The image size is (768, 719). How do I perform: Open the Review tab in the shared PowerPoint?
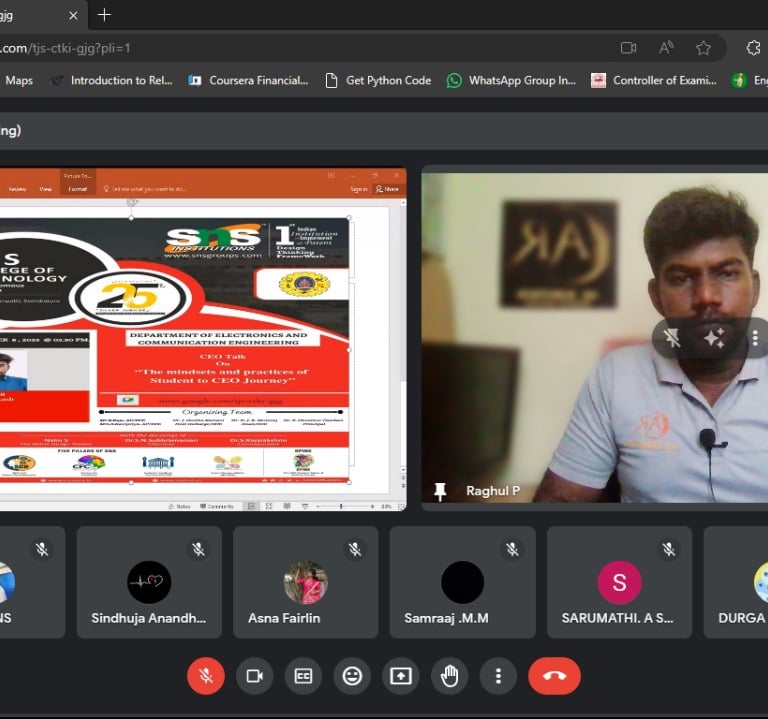coord(17,189)
